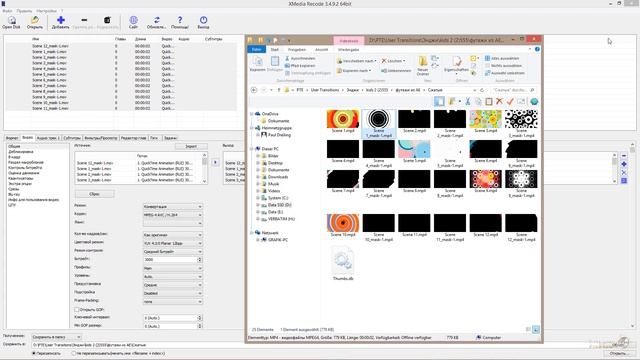Click the Обновление update arrows icon

coord(156,20)
